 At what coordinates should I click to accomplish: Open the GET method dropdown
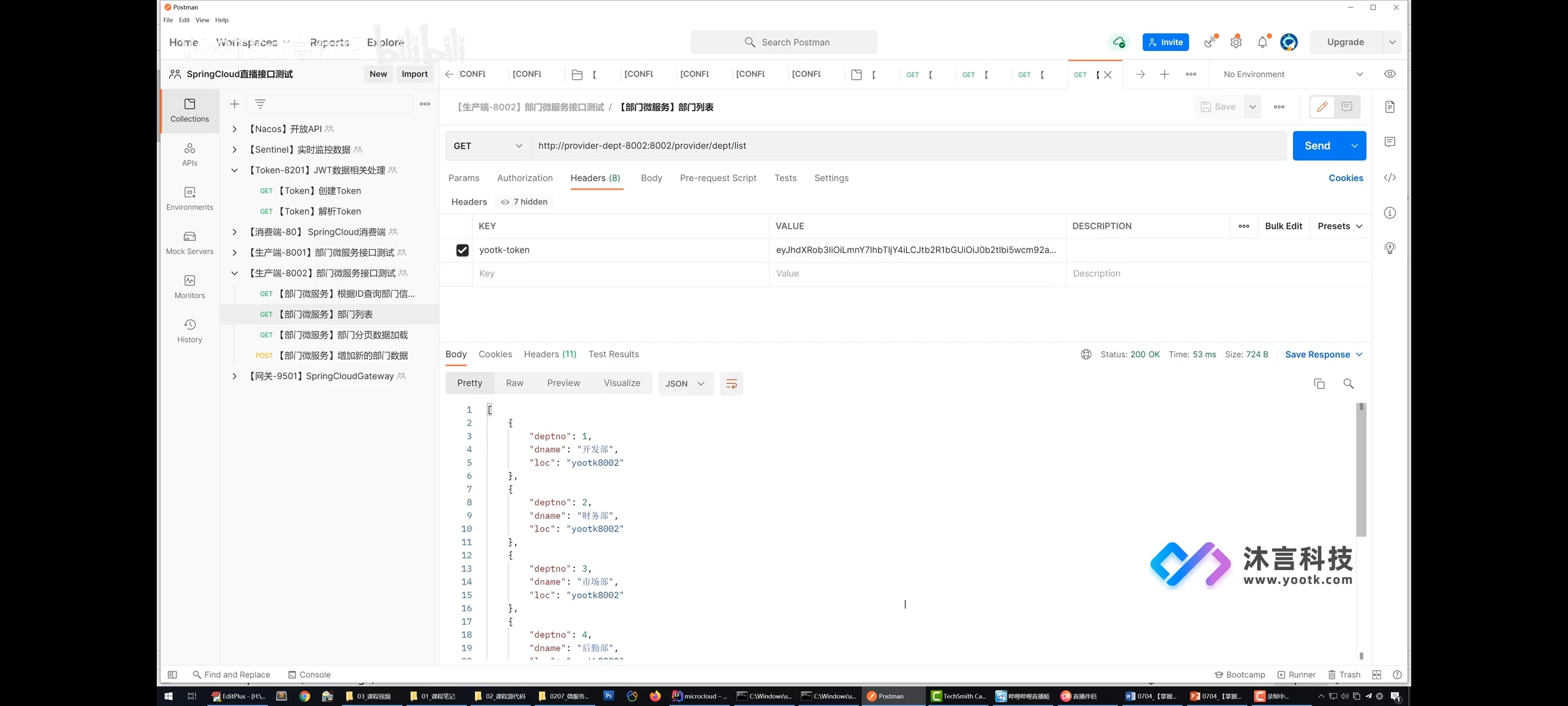coord(488,146)
